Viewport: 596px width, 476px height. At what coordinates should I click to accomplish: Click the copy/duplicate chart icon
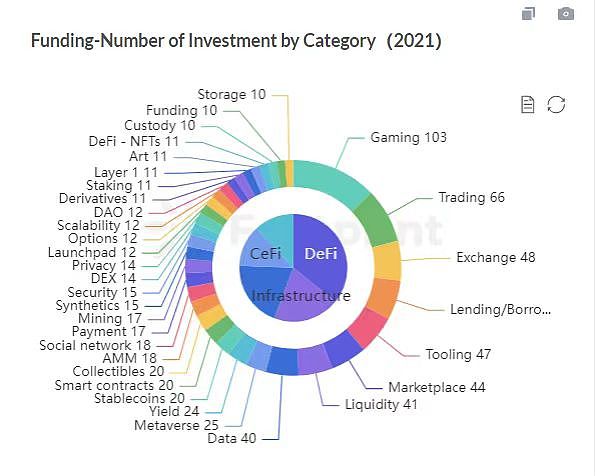[x=528, y=14]
